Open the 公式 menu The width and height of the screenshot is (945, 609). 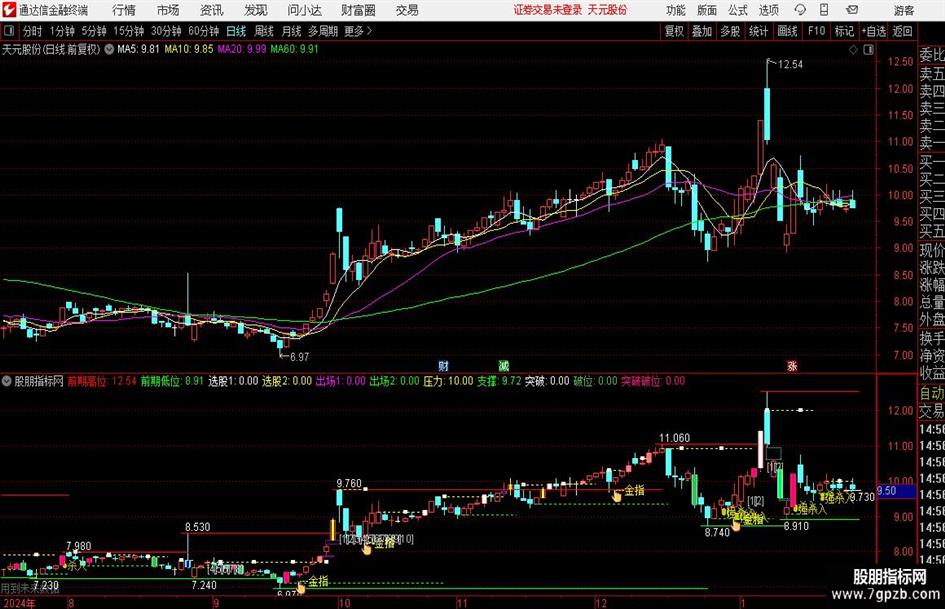click(x=737, y=10)
